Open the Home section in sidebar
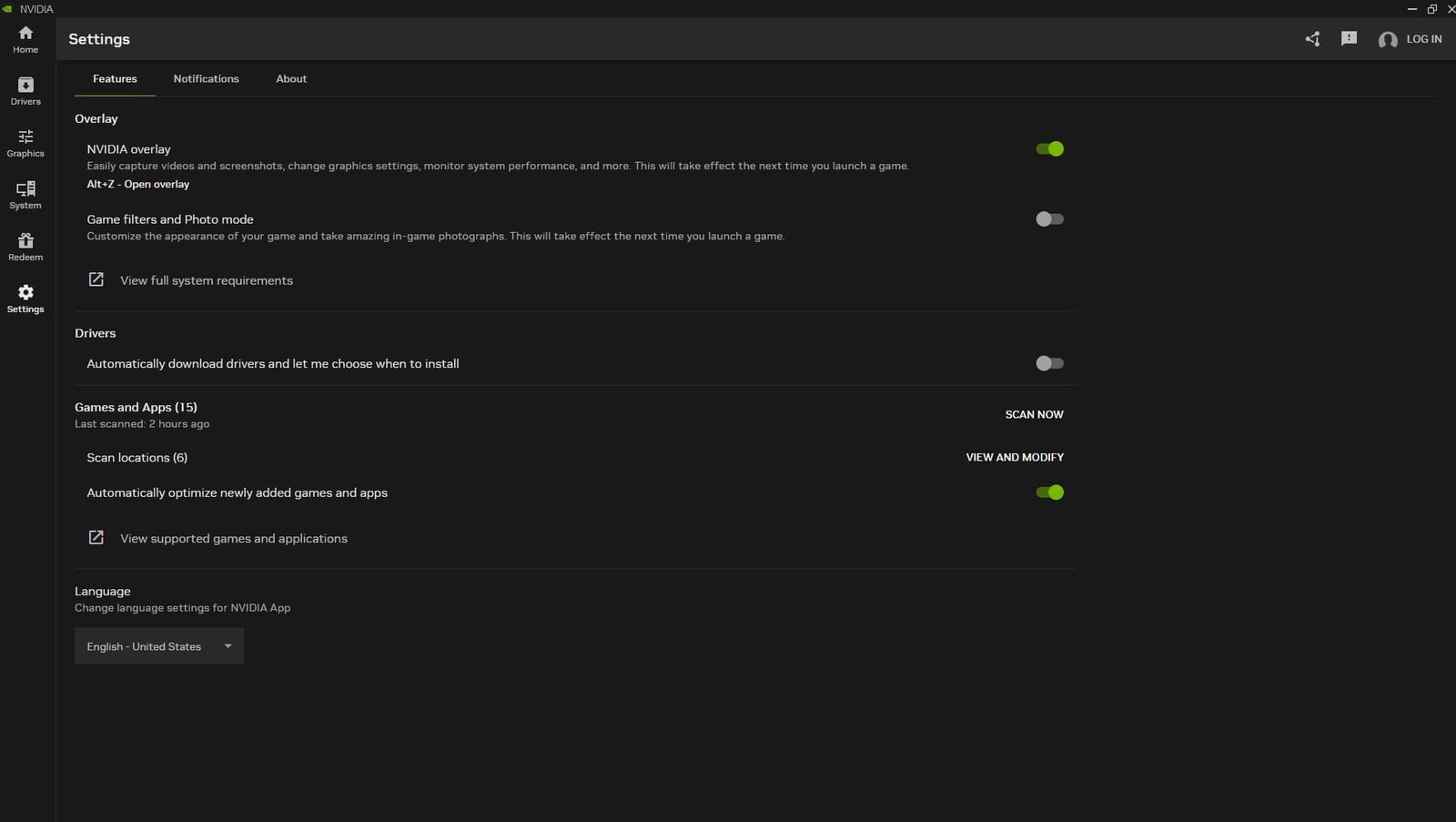Image resolution: width=1456 pixels, height=822 pixels. tap(25, 39)
